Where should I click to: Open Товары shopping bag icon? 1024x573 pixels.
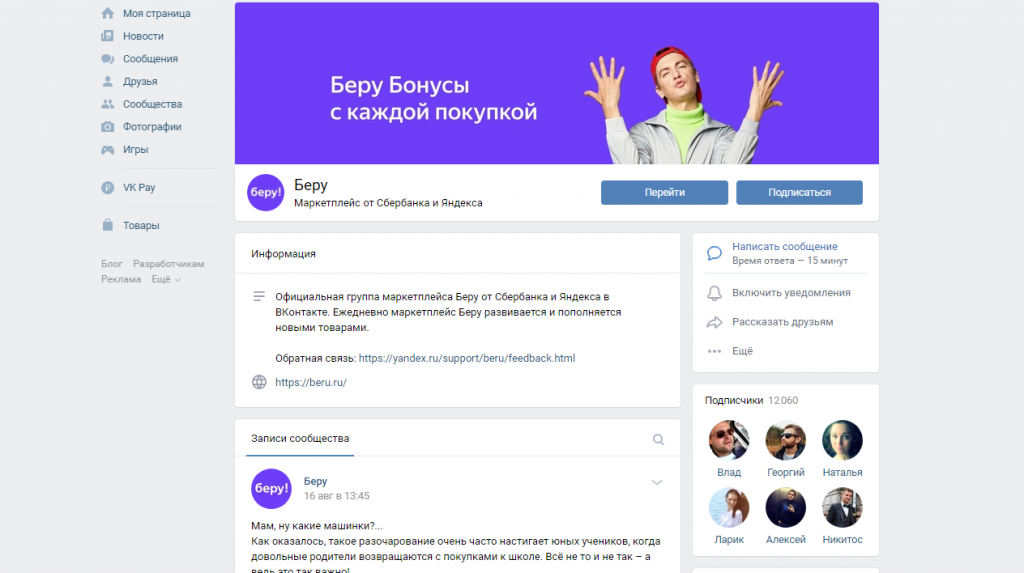click(x=108, y=225)
